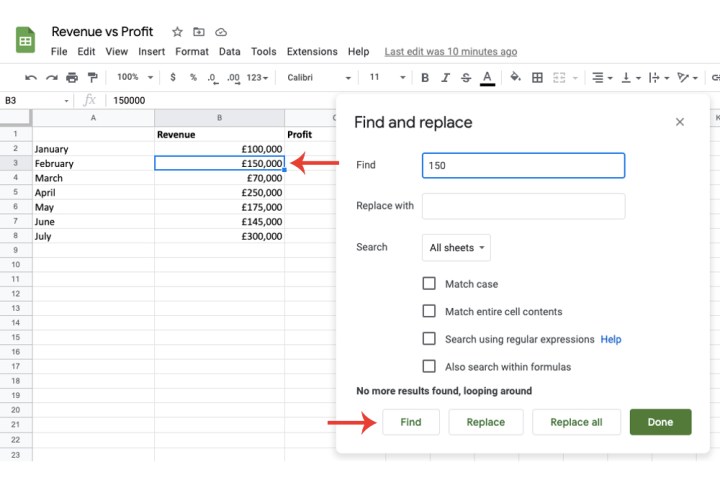This screenshot has height=480, width=720.
Task: Format as currency with dollar icon
Action: click(x=173, y=77)
